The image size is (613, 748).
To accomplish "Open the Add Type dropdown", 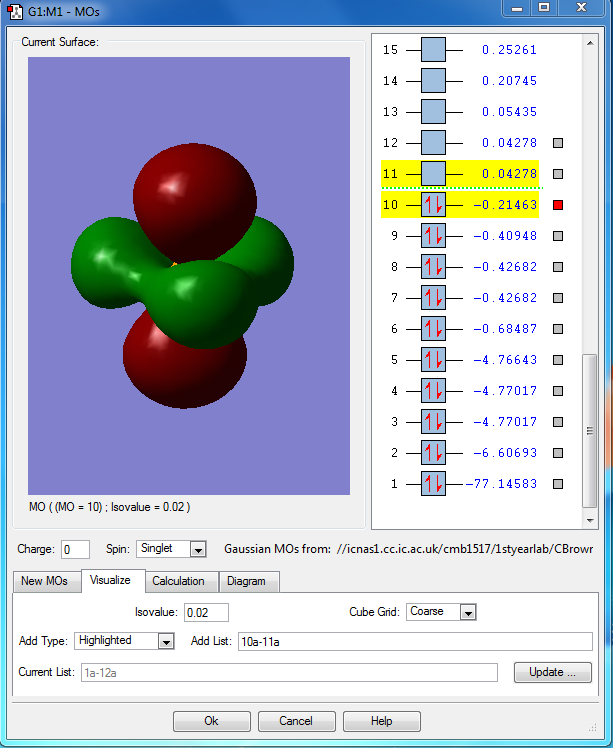I will tap(166, 641).
